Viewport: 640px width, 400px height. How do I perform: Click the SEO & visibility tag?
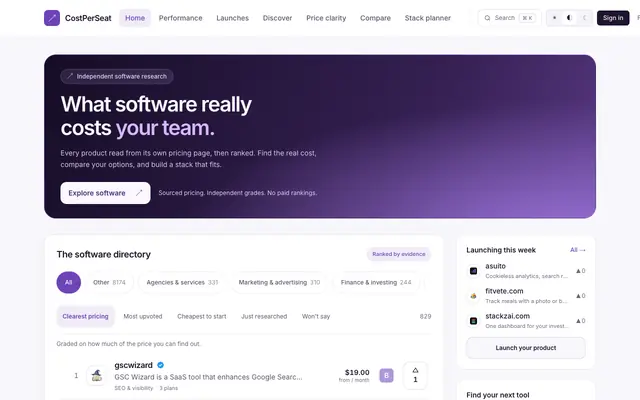point(134,388)
